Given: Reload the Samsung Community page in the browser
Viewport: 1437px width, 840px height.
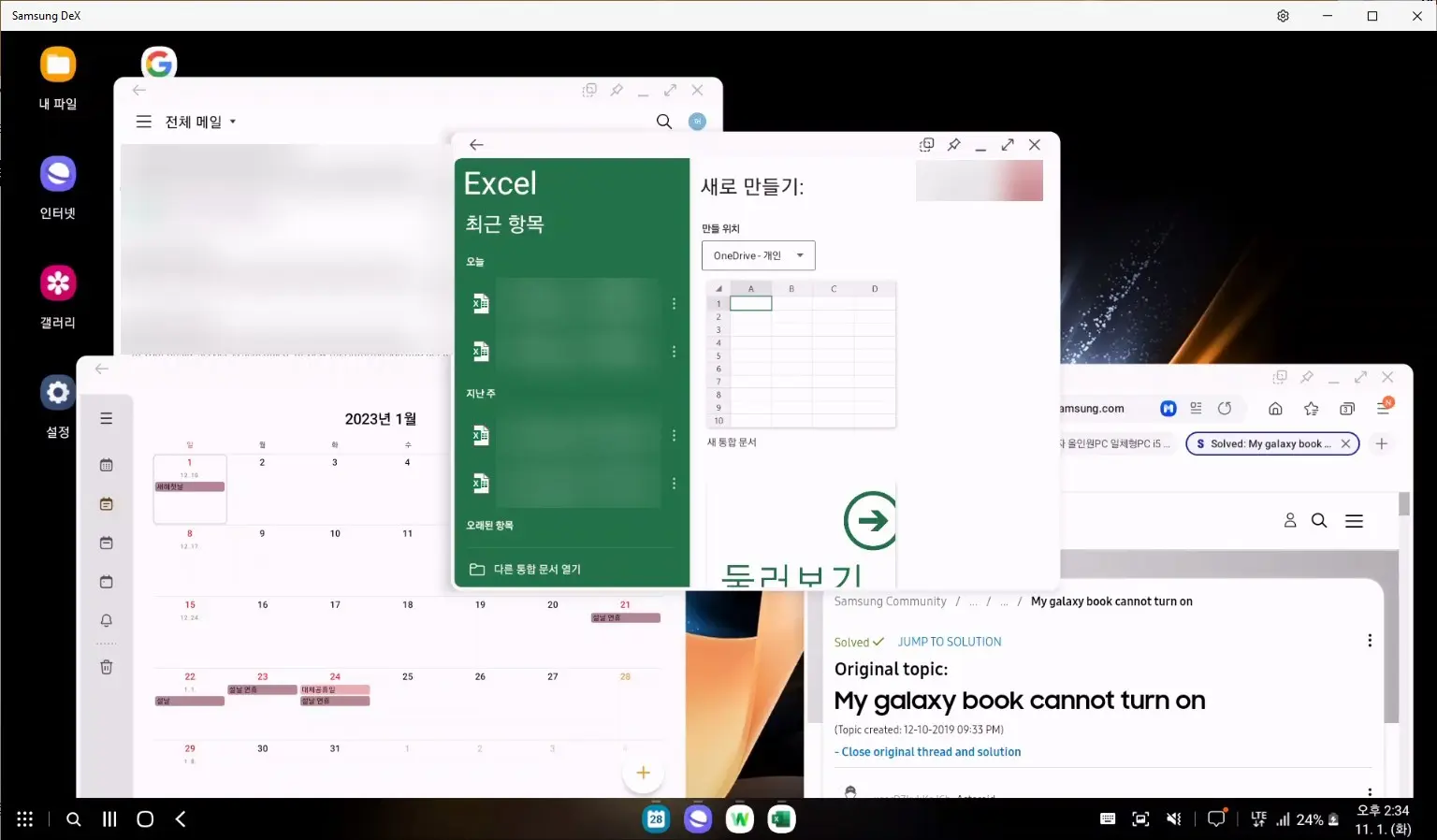Looking at the screenshot, I should (1226, 408).
